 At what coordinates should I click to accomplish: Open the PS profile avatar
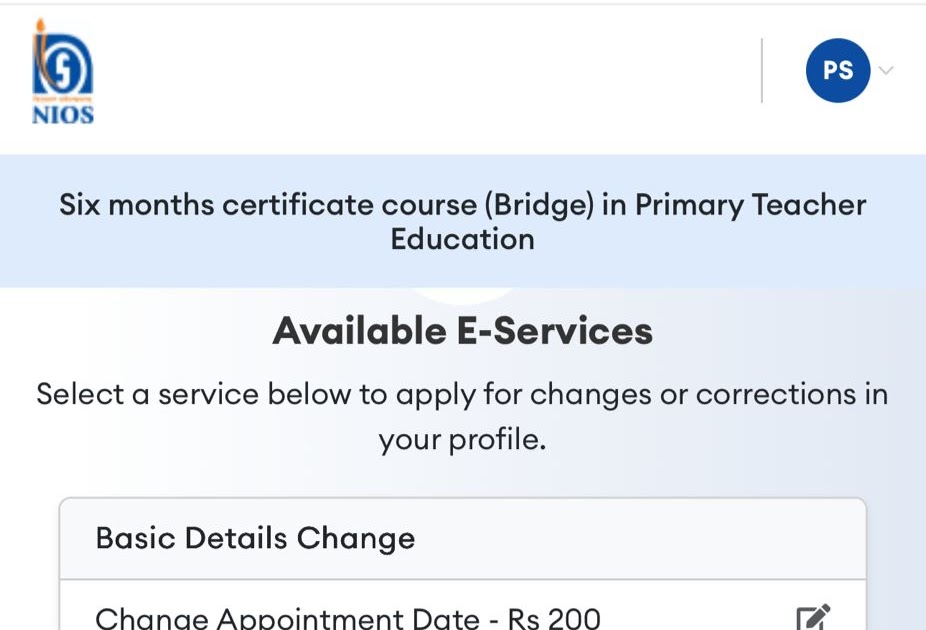pos(837,70)
